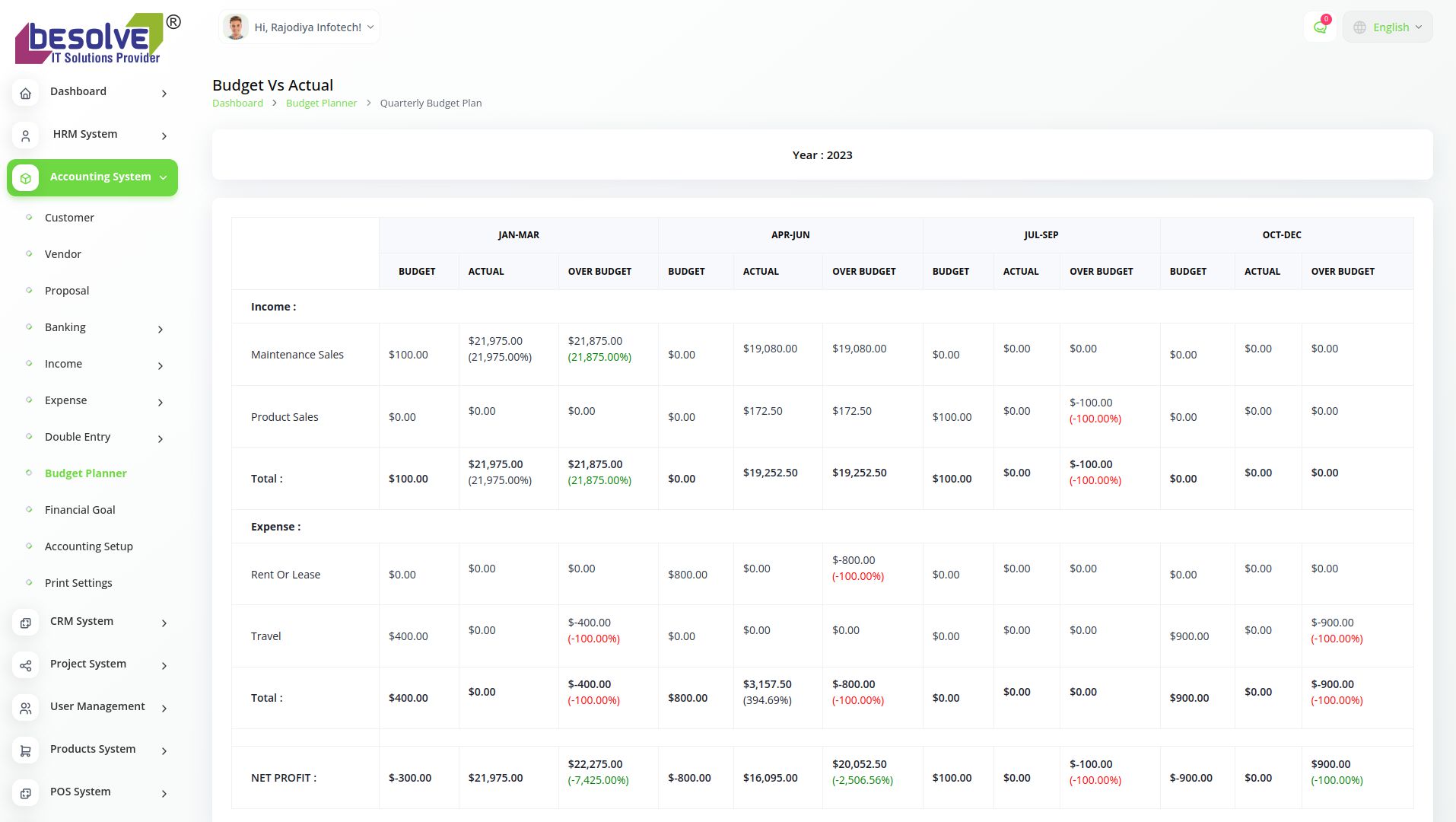
Task: Click the Products System cart icon
Action: [x=25, y=750]
